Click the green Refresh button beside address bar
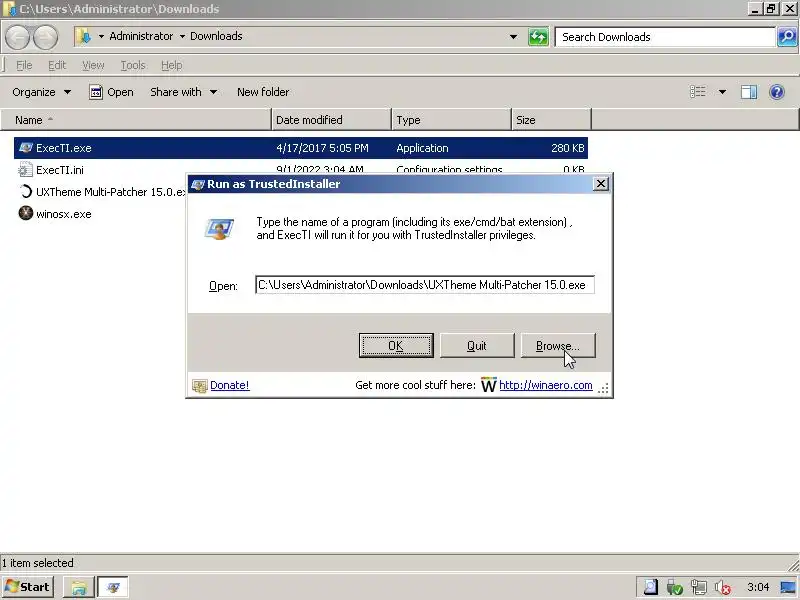 click(538, 37)
